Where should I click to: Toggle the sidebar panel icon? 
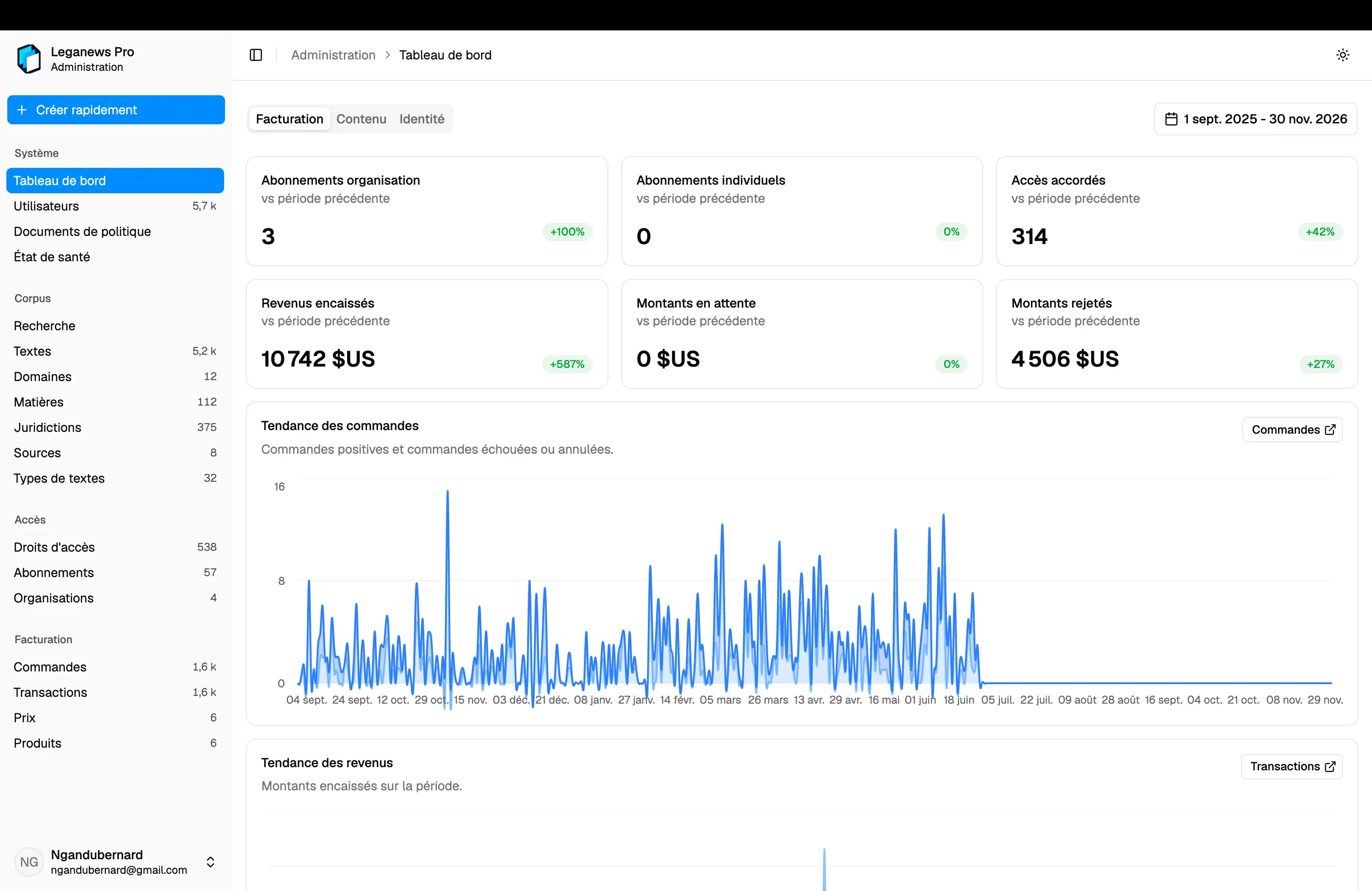256,55
